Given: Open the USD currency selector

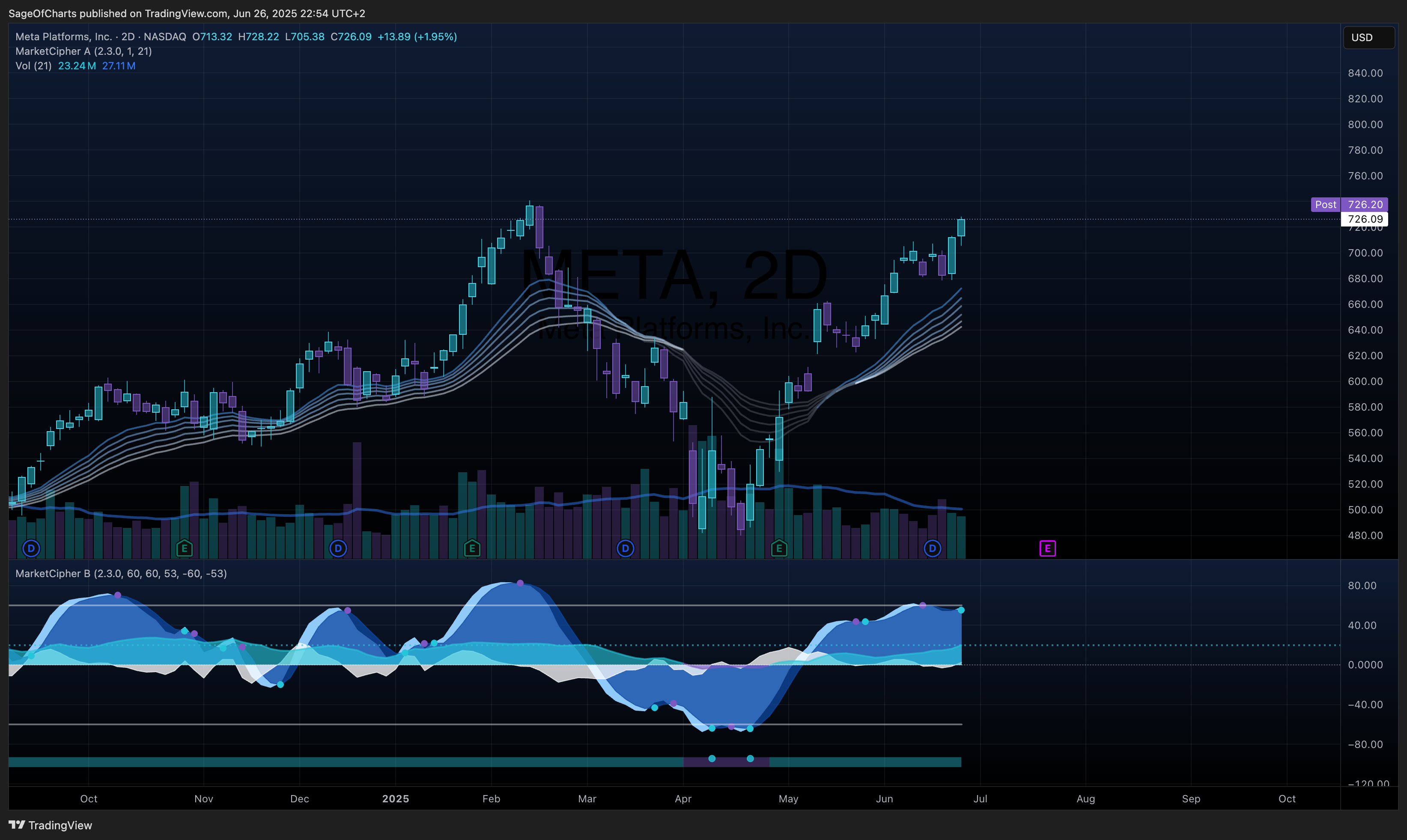Looking at the screenshot, I should [1368, 37].
